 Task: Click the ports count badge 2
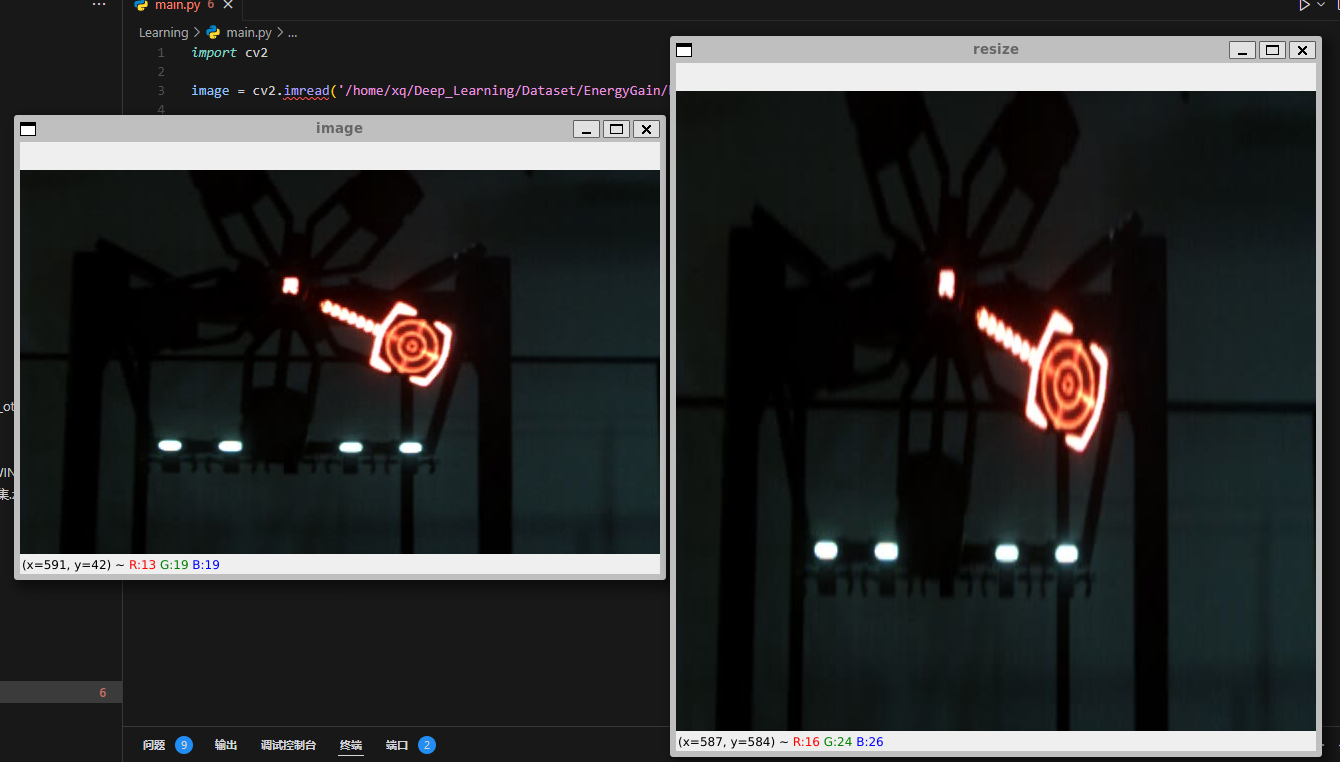pyautogui.click(x=427, y=745)
